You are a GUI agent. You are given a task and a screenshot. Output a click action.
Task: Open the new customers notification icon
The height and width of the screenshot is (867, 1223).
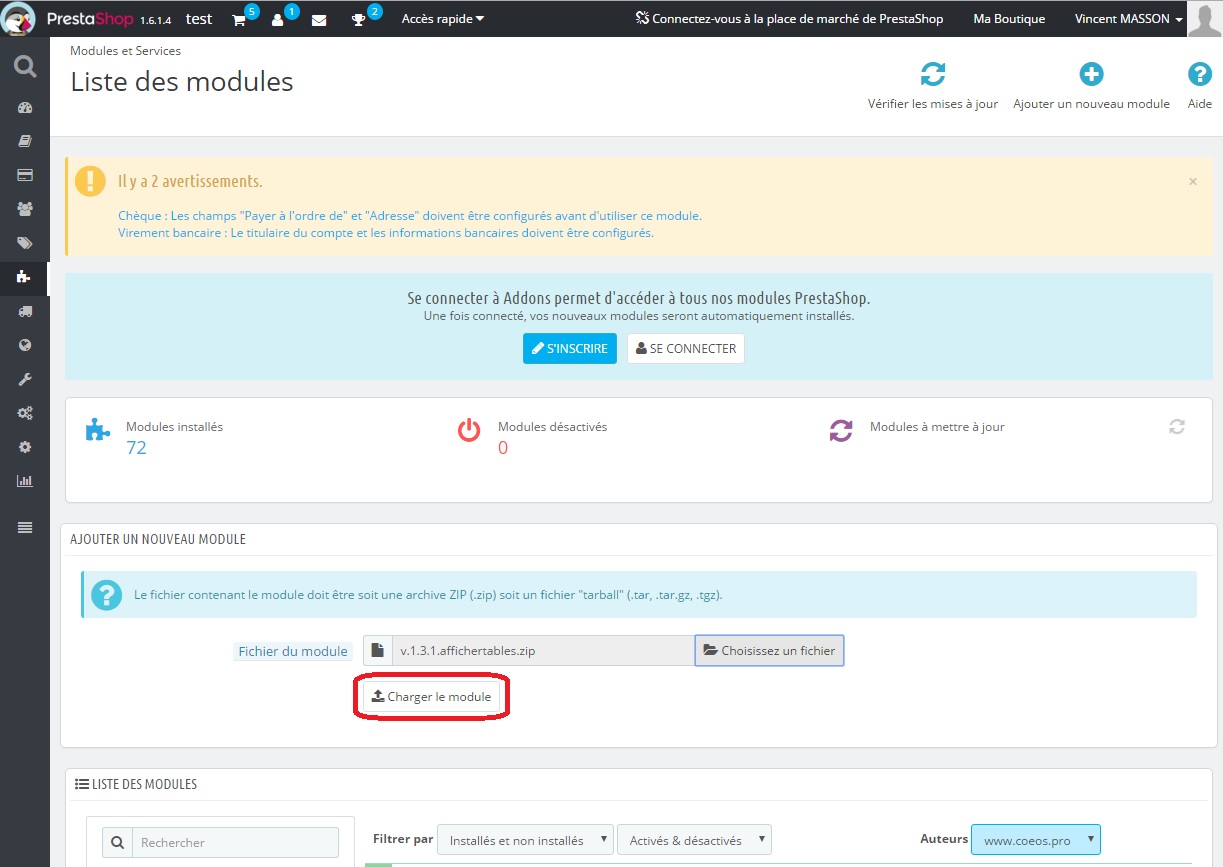coord(279,19)
